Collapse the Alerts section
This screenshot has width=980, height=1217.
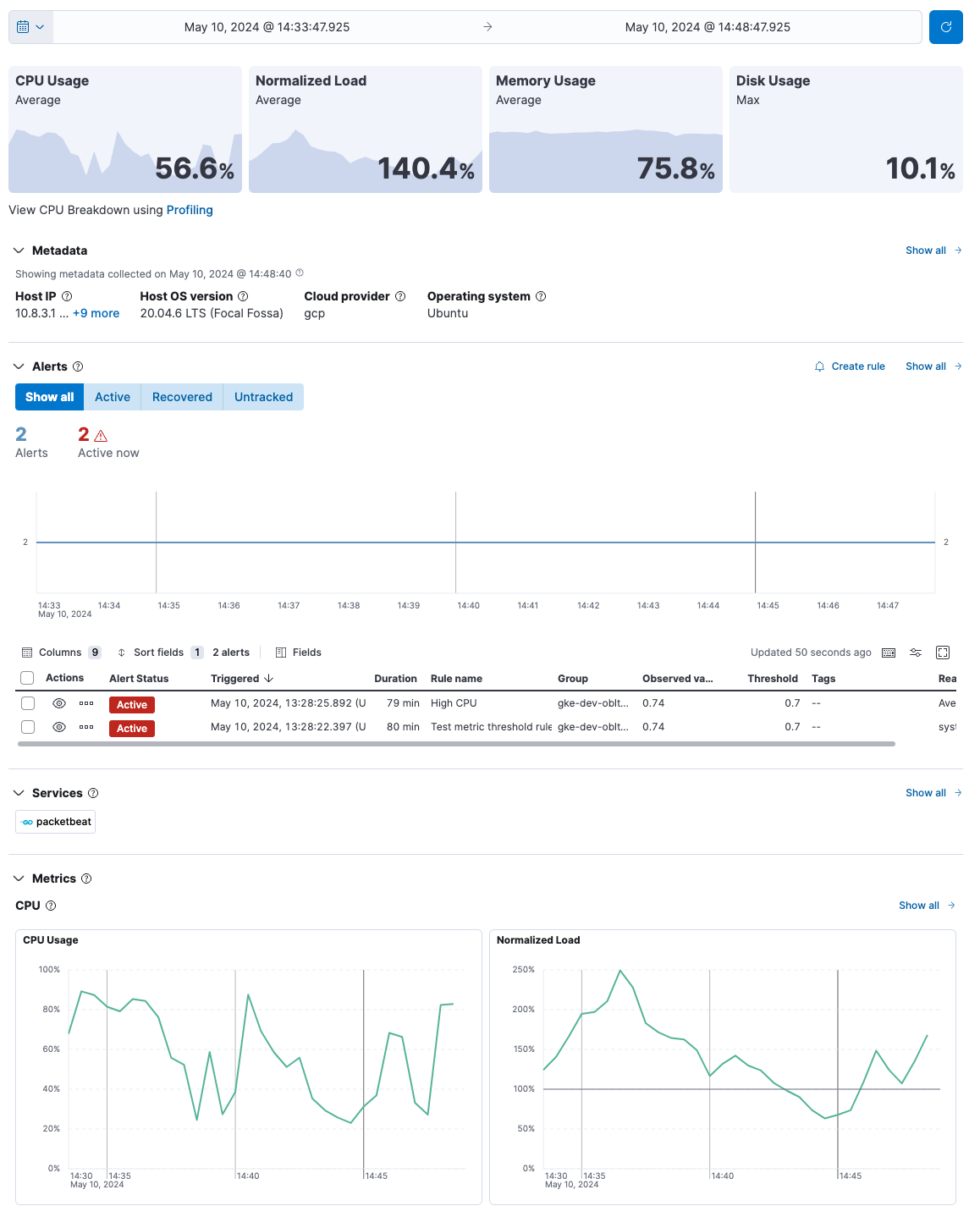tap(19, 366)
